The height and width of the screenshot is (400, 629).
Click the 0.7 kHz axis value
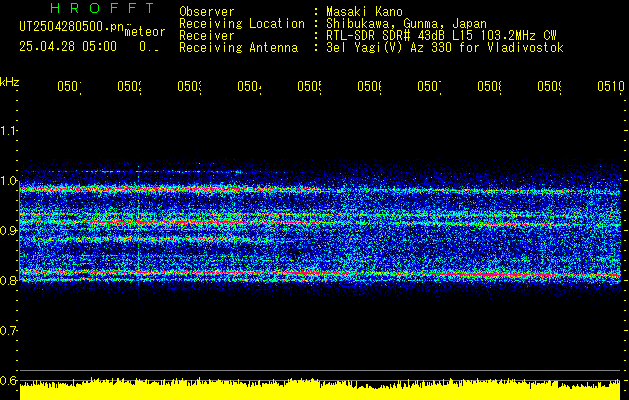[x=8, y=331]
